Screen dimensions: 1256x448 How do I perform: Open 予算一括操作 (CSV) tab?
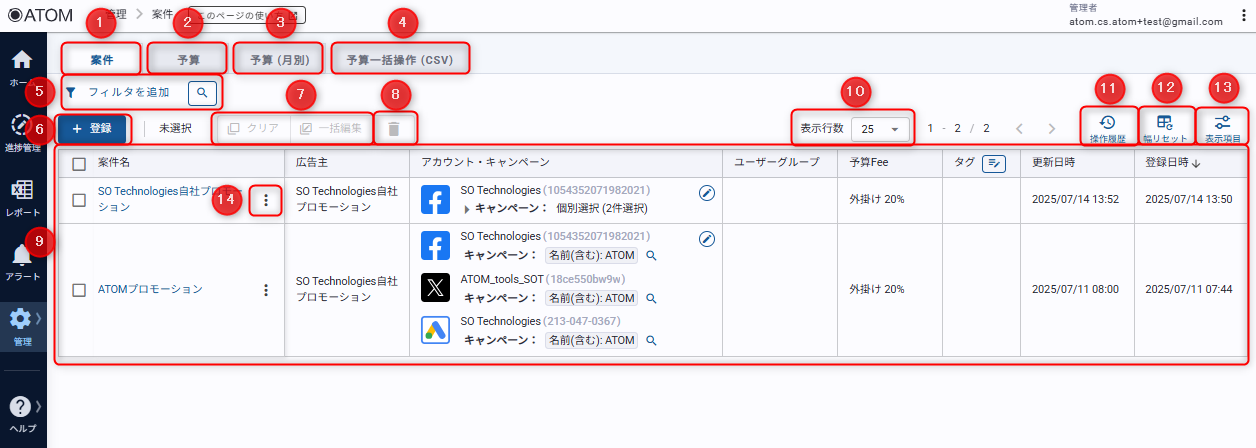400,60
